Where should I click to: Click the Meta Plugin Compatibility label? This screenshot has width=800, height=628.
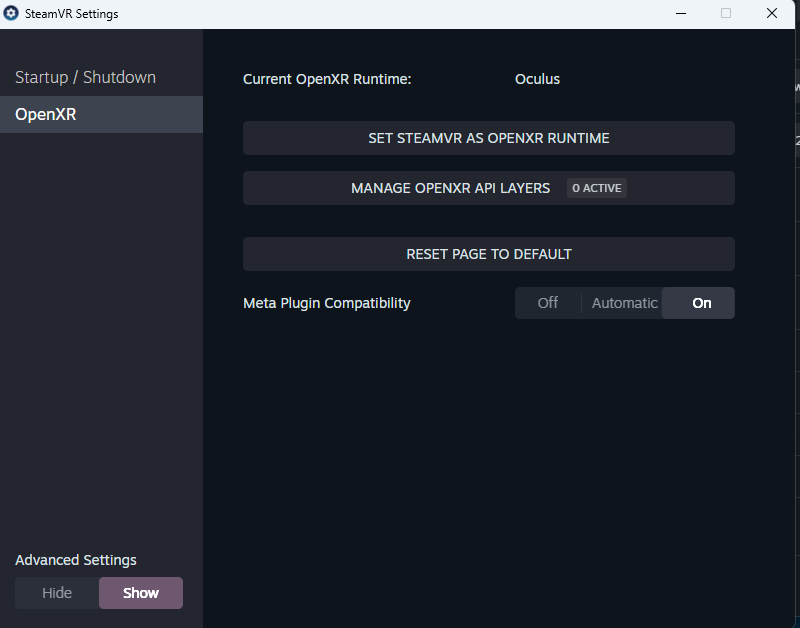(327, 304)
